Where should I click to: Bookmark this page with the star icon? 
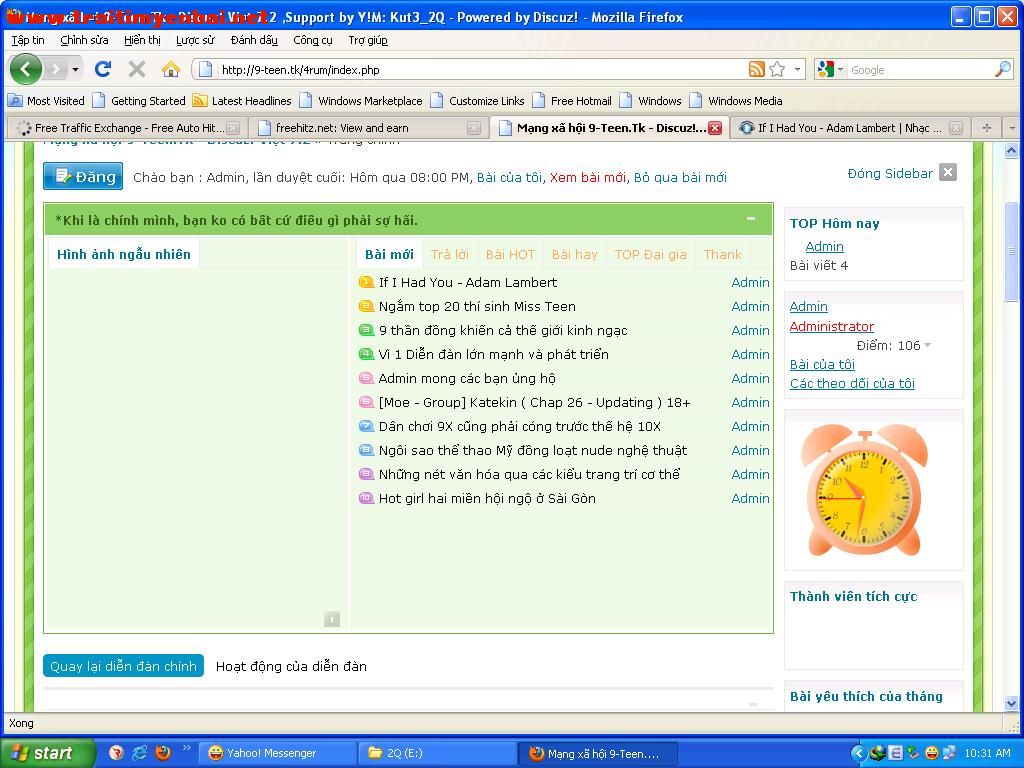click(x=776, y=69)
